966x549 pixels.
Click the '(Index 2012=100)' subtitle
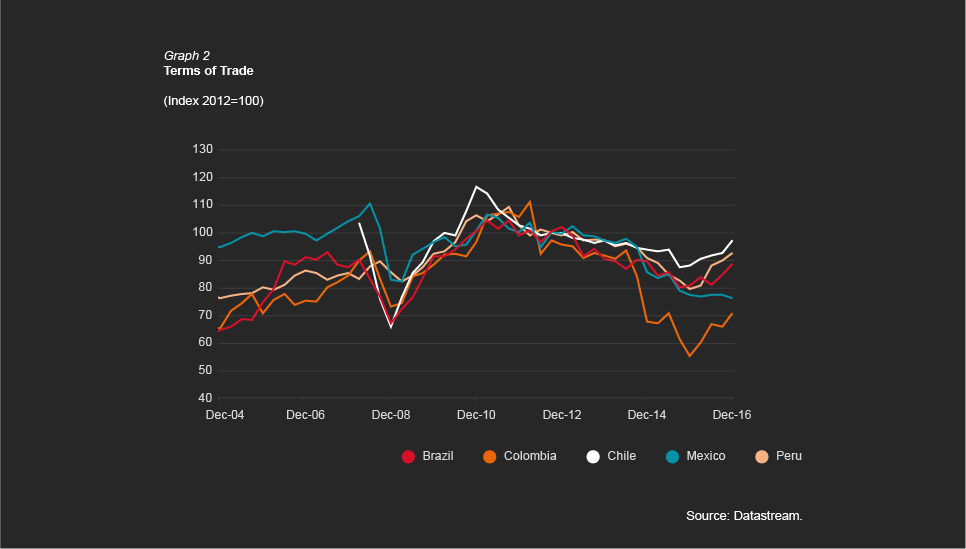tap(213, 101)
